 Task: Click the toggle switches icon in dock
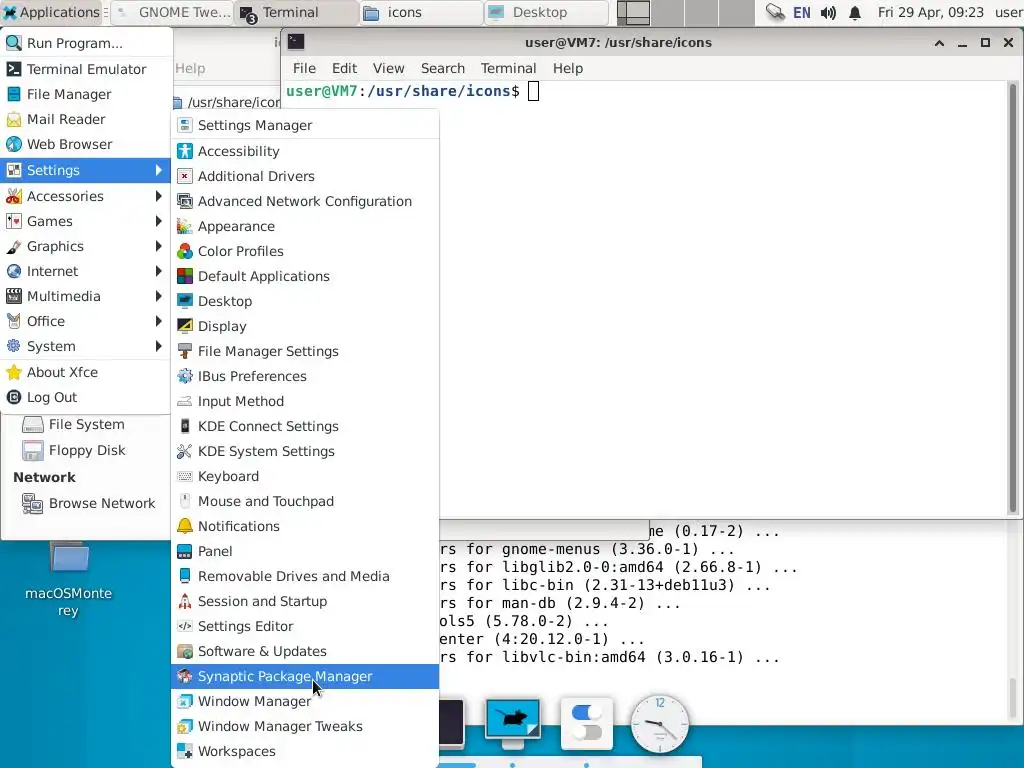pos(586,724)
